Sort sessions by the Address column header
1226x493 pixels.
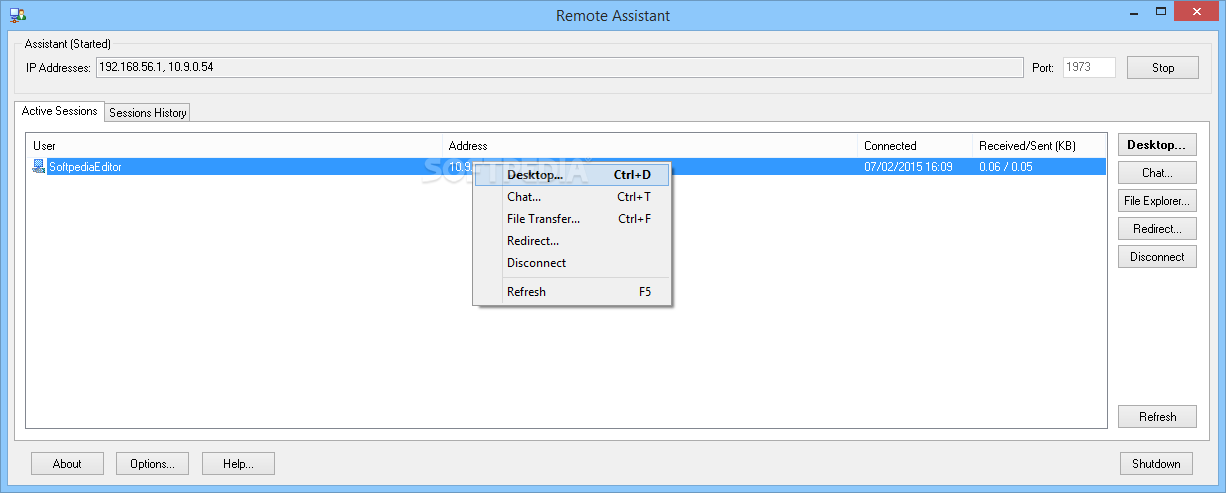tap(650, 146)
